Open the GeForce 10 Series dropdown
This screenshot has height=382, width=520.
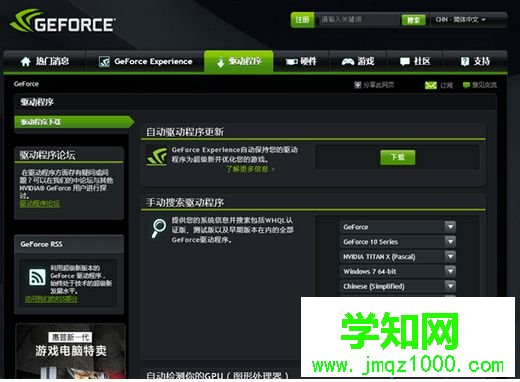(398, 242)
